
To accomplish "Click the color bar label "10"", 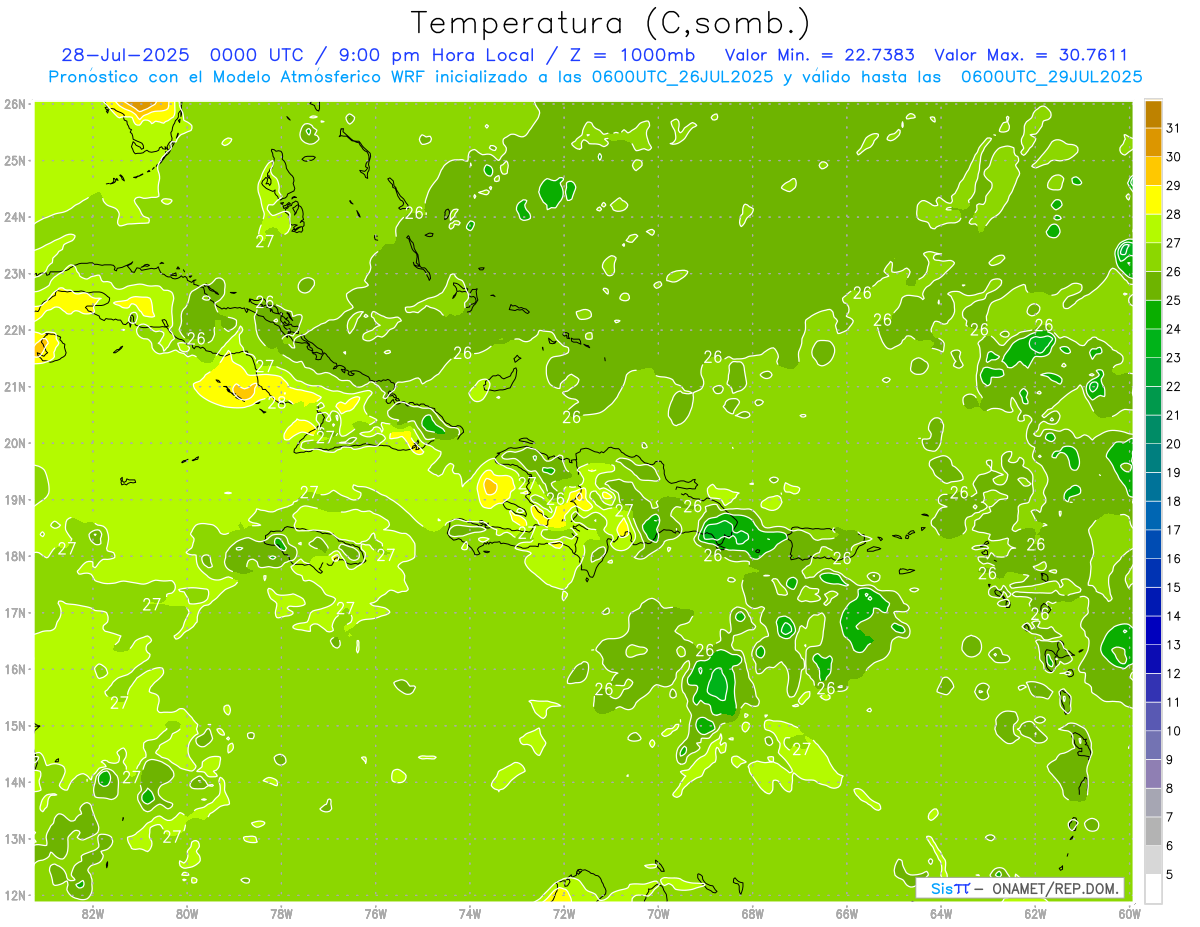I will (1173, 730).
